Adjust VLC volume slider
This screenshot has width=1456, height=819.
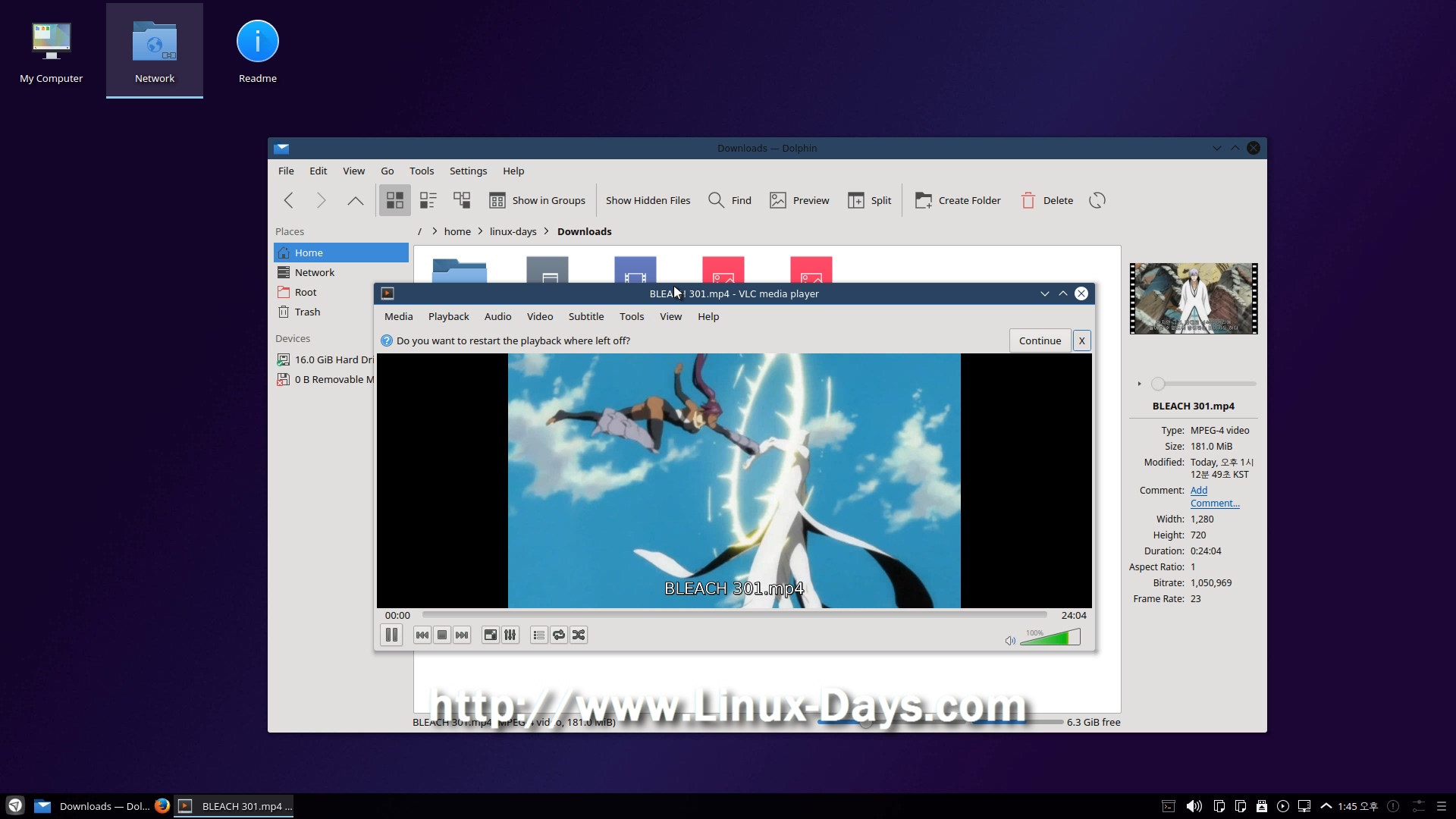click(1050, 638)
